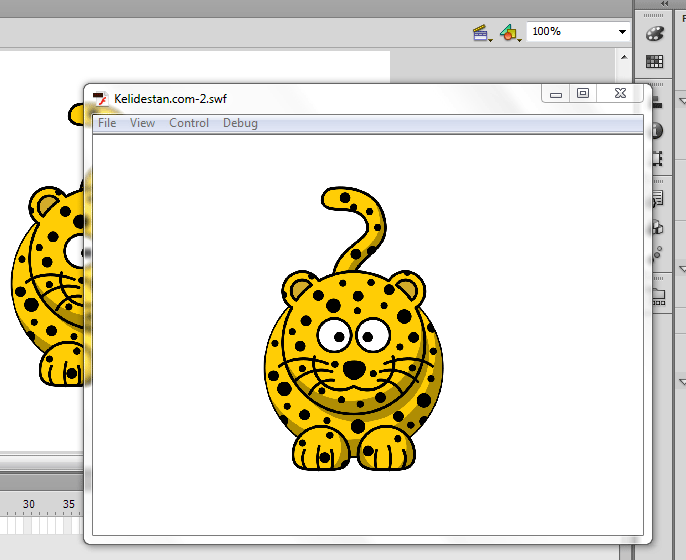
Task: Click the stage scrollbar up arrow
Action: (624, 57)
